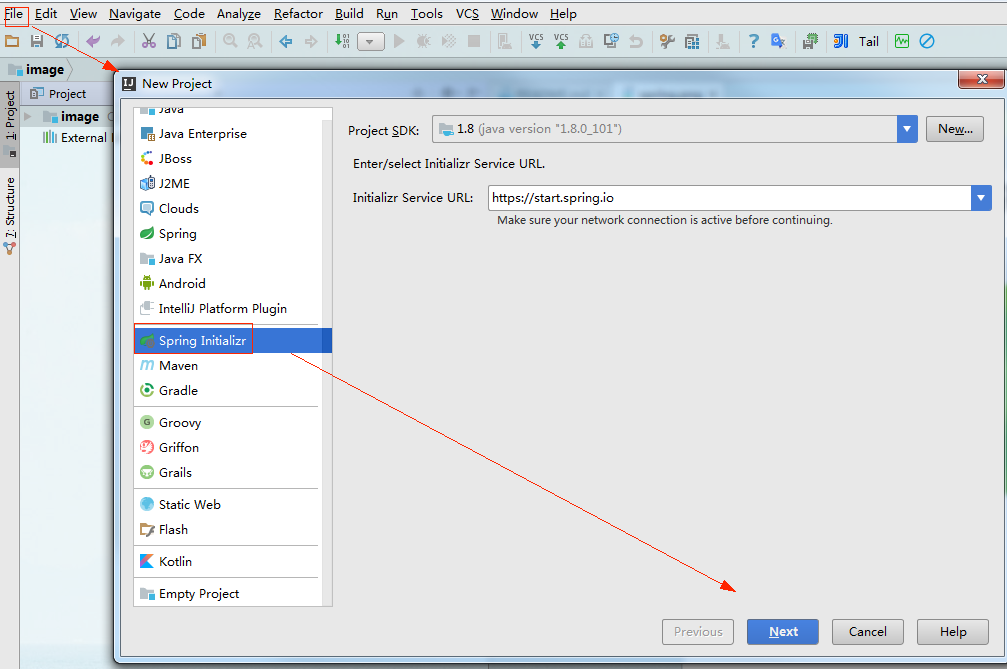The image size is (1007, 669).
Task: Click the Make Project build icon
Action: 342,42
